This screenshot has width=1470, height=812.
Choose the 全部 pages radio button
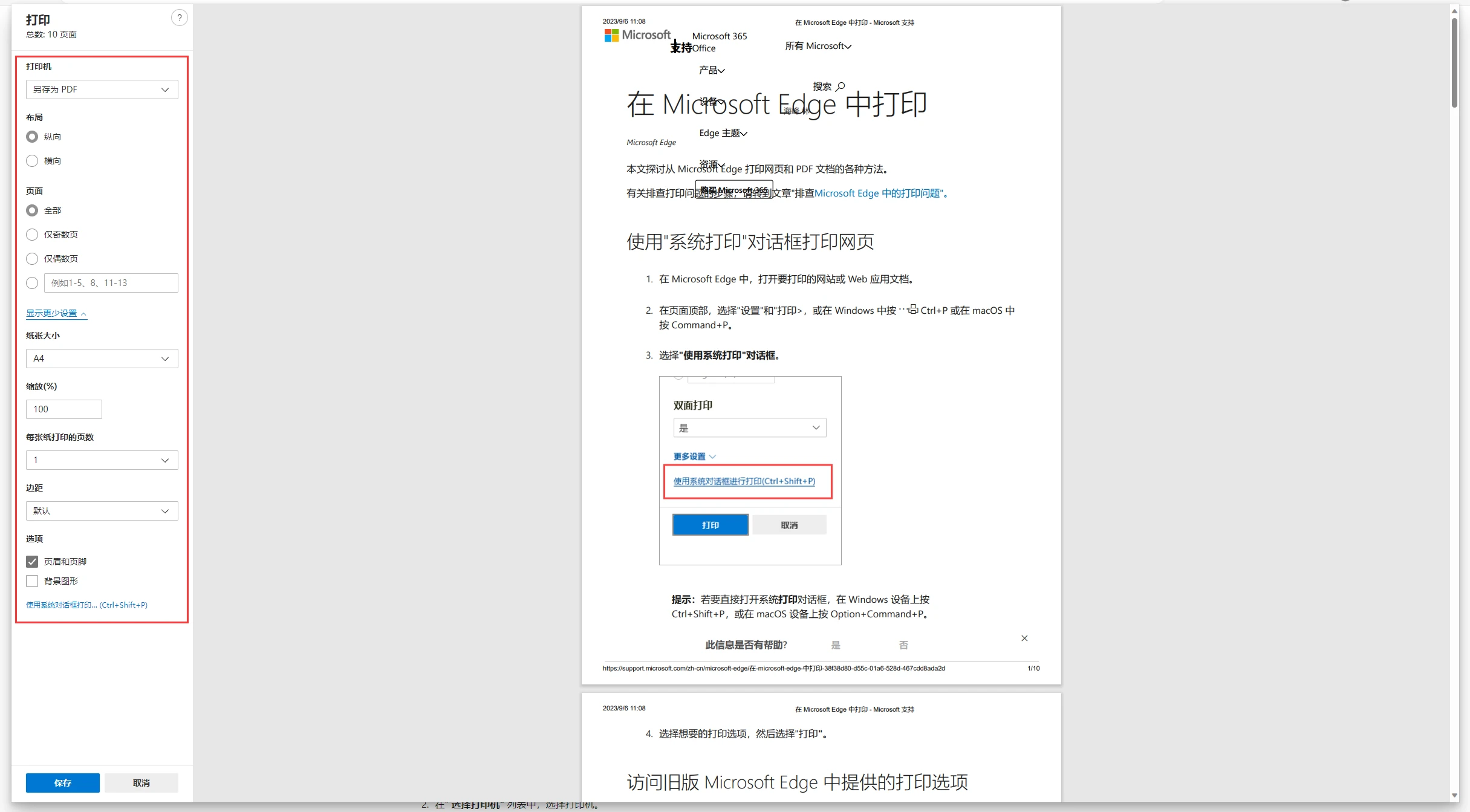[32, 210]
